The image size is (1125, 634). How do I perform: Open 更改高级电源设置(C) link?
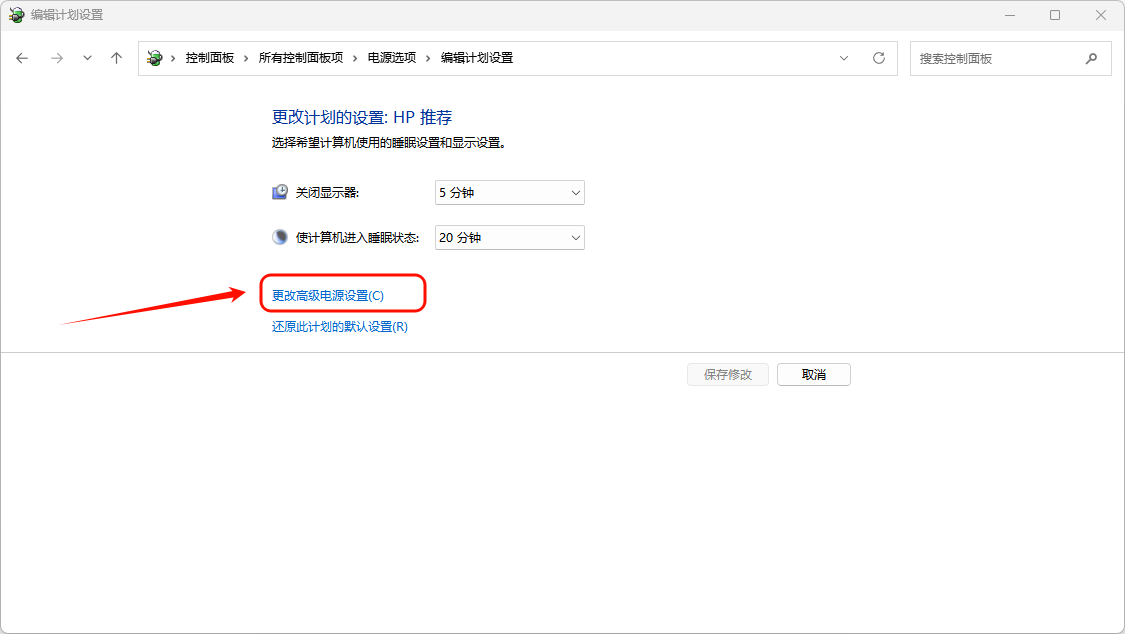pos(328,295)
